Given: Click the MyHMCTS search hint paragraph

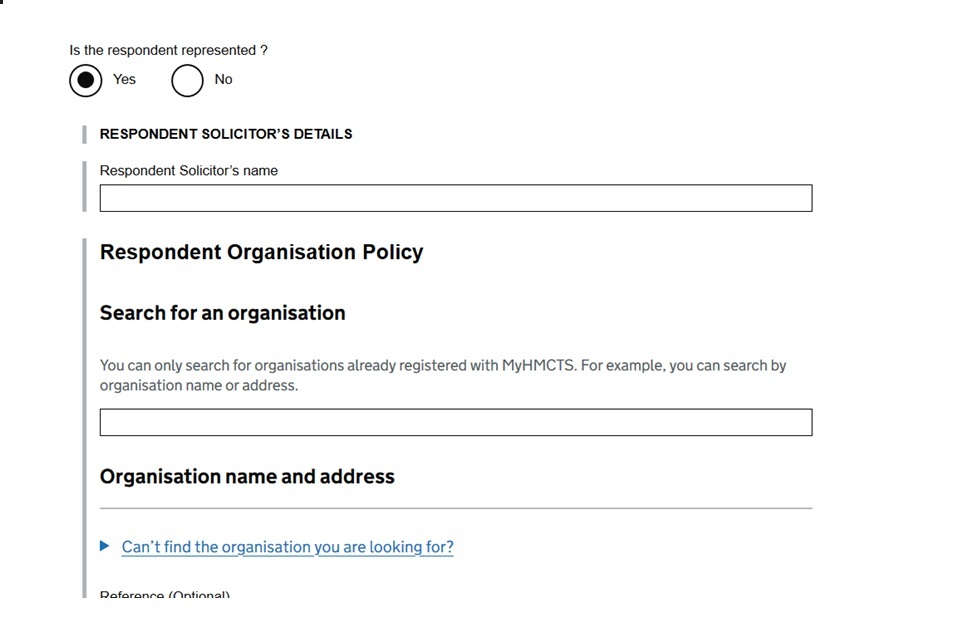Looking at the screenshot, I should click(x=442, y=375).
